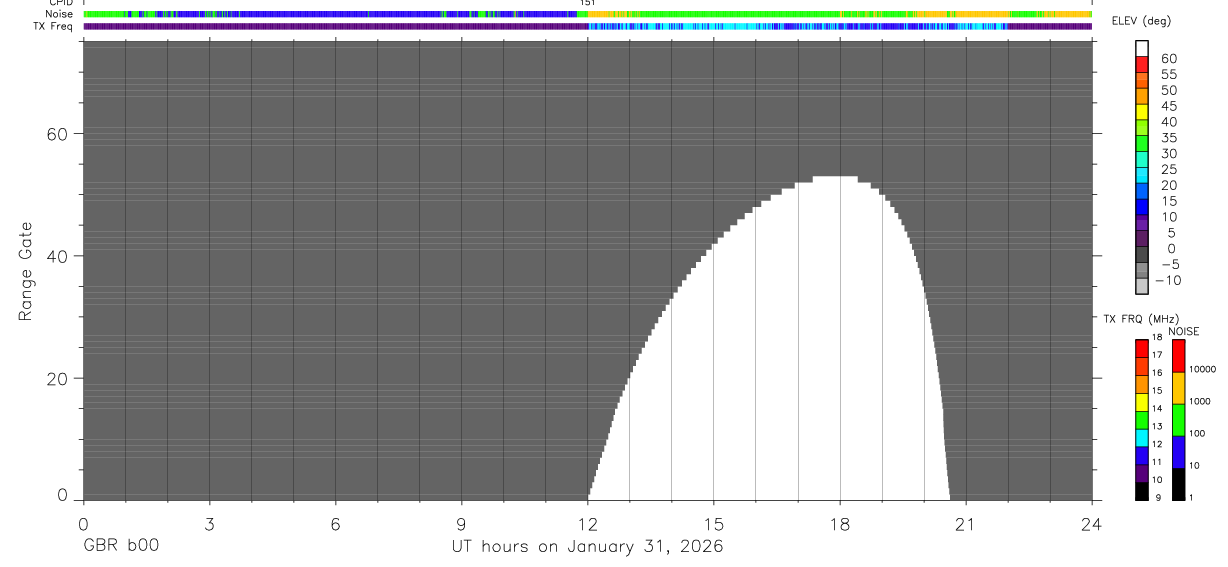This screenshot has width=1228, height=567.
Task: Click the "40" tick on the Range Gate axis
Action: point(59,256)
